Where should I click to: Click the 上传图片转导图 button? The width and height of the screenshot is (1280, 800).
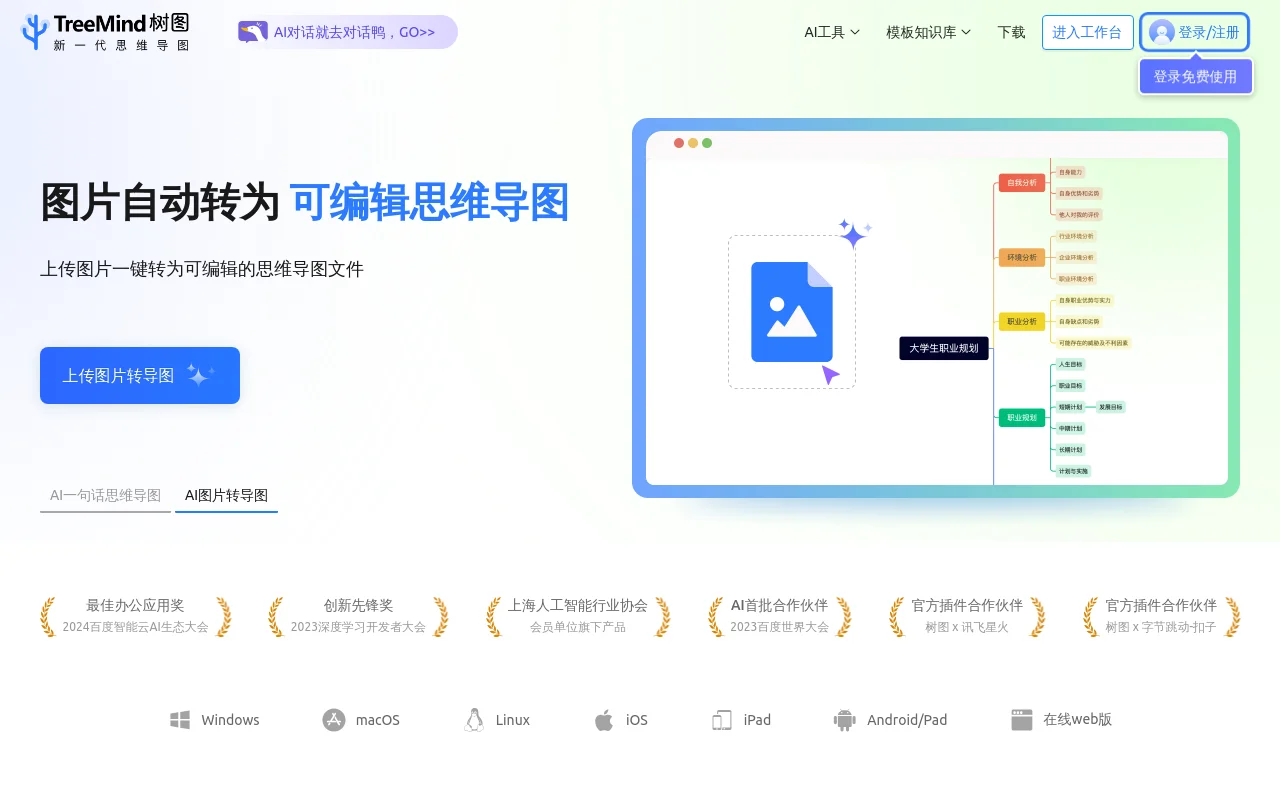[x=139, y=375]
